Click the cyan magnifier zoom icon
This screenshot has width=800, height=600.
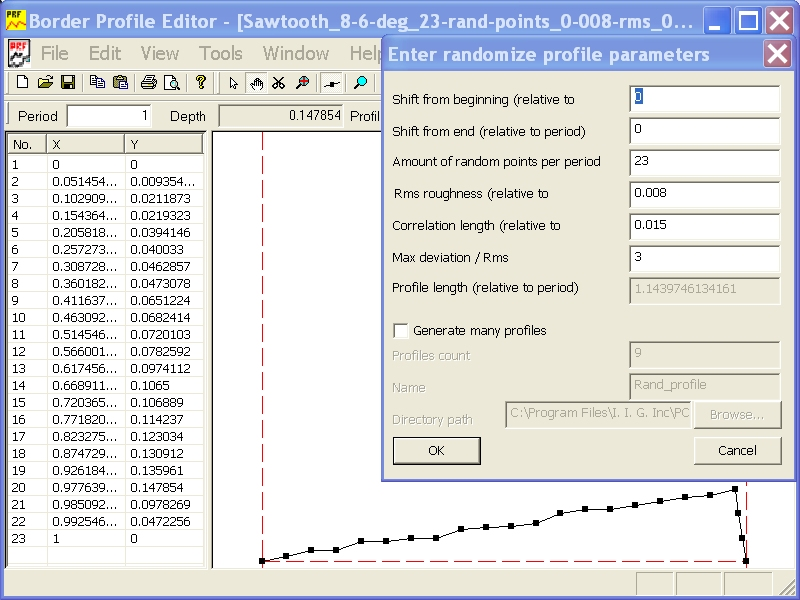point(360,83)
